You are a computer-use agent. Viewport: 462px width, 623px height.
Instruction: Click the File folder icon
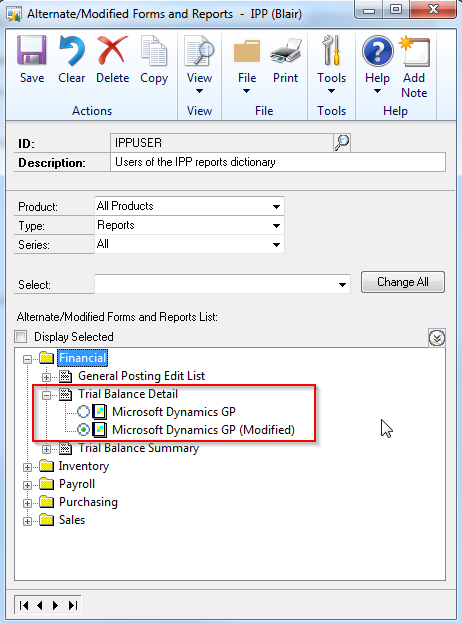[247, 51]
